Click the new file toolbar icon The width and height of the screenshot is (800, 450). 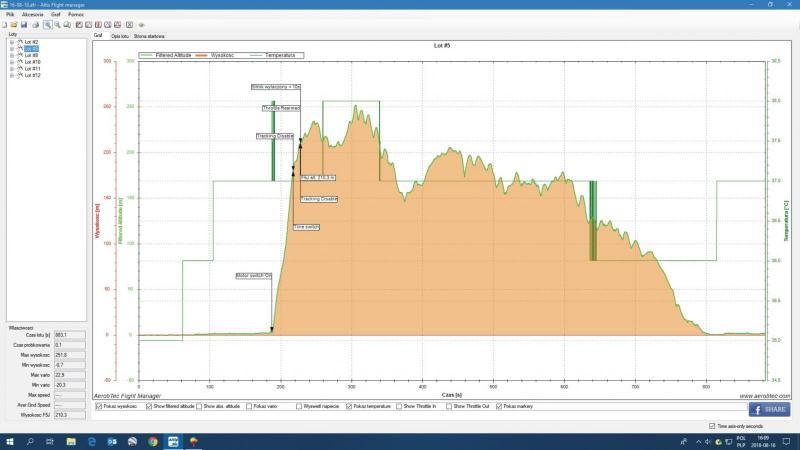pos(6,24)
